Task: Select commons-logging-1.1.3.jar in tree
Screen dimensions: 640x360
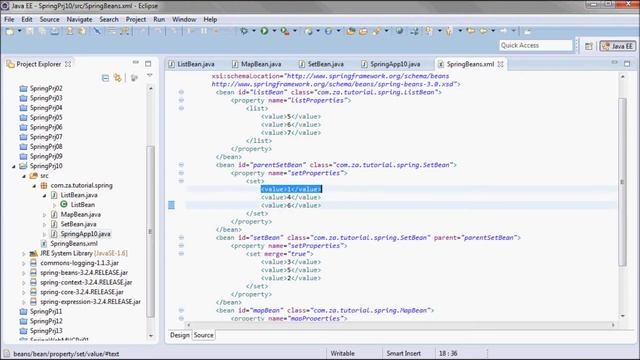Action: coord(79,263)
